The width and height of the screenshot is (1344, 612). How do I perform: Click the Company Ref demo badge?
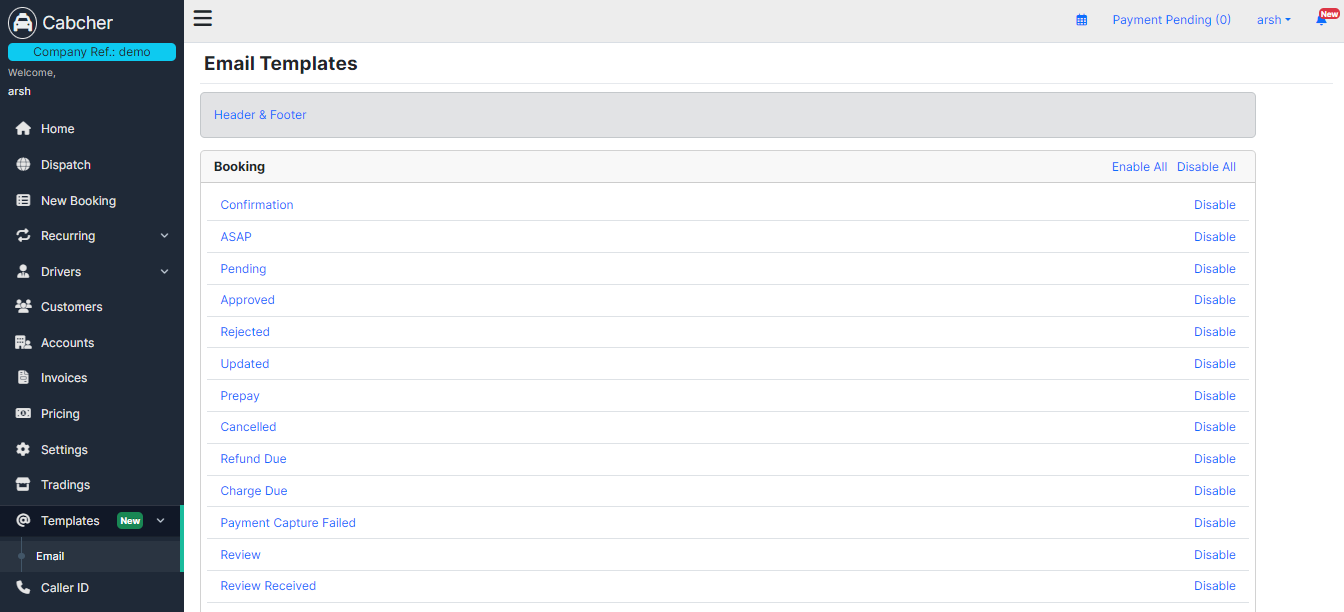92,52
